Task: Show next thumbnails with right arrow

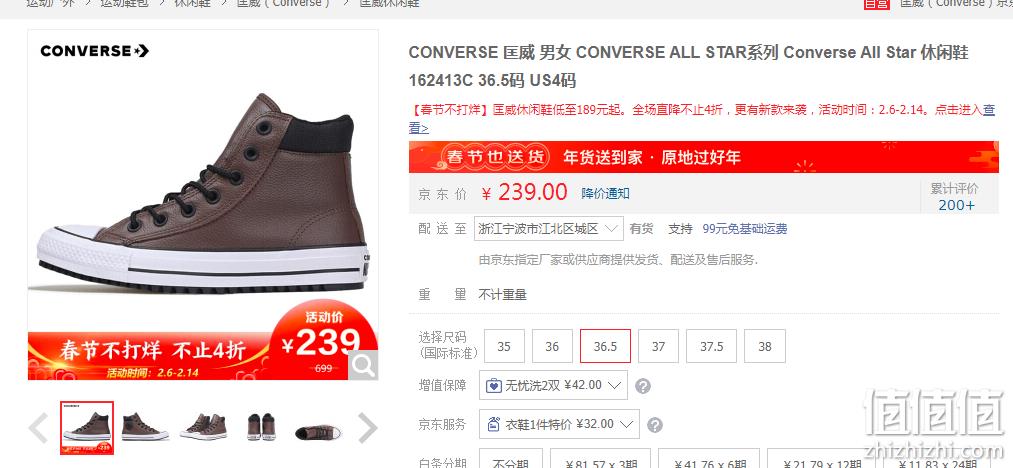Action: (x=368, y=428)
